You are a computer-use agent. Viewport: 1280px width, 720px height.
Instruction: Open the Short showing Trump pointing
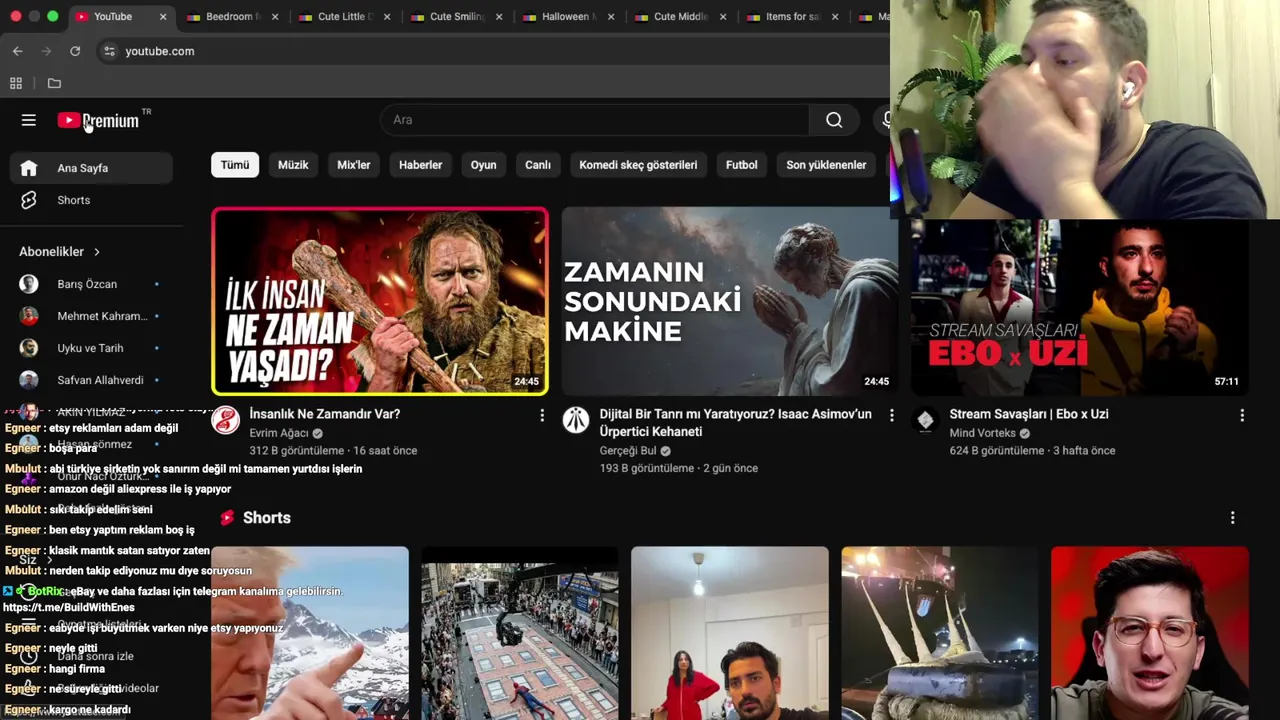[x=310, y=633]
